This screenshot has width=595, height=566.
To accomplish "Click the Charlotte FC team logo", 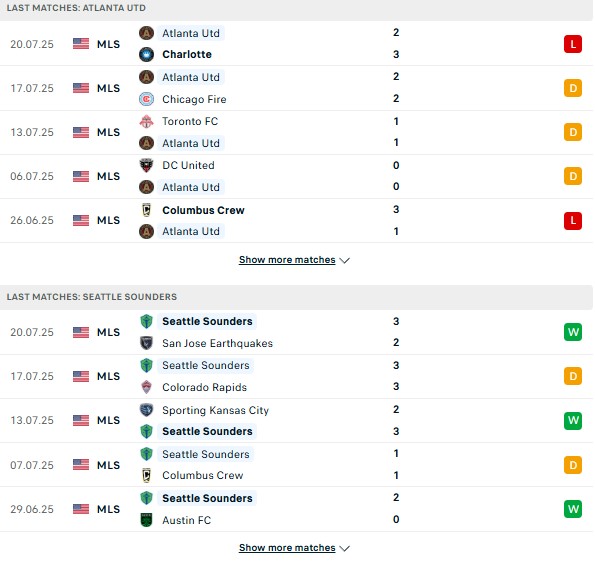I will [x=146, y=54].
